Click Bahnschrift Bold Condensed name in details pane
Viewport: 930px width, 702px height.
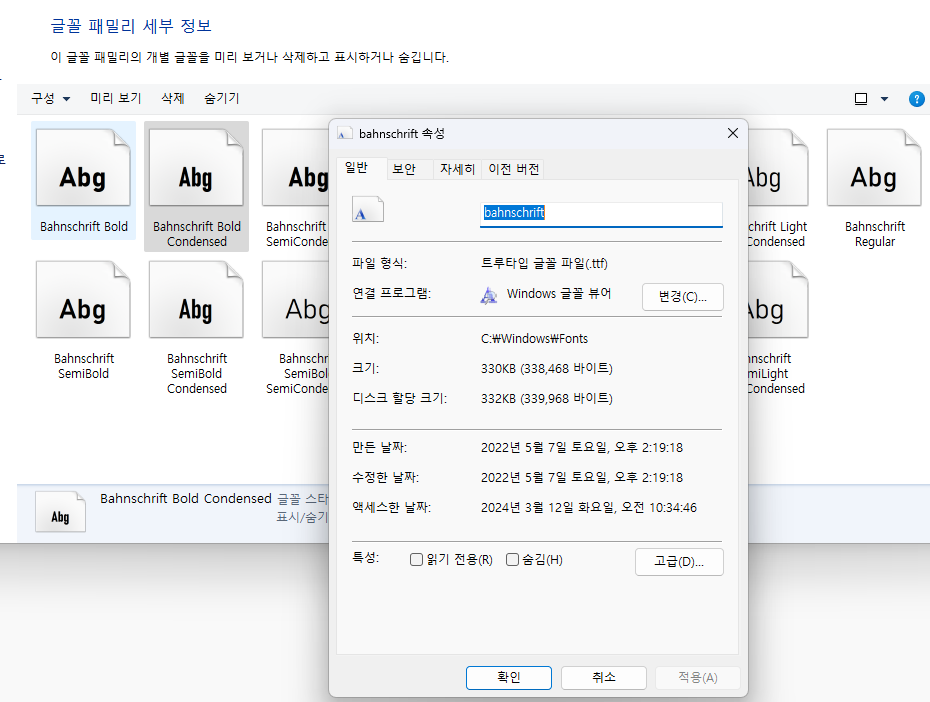pyautogui.click(x=186, y=499)
